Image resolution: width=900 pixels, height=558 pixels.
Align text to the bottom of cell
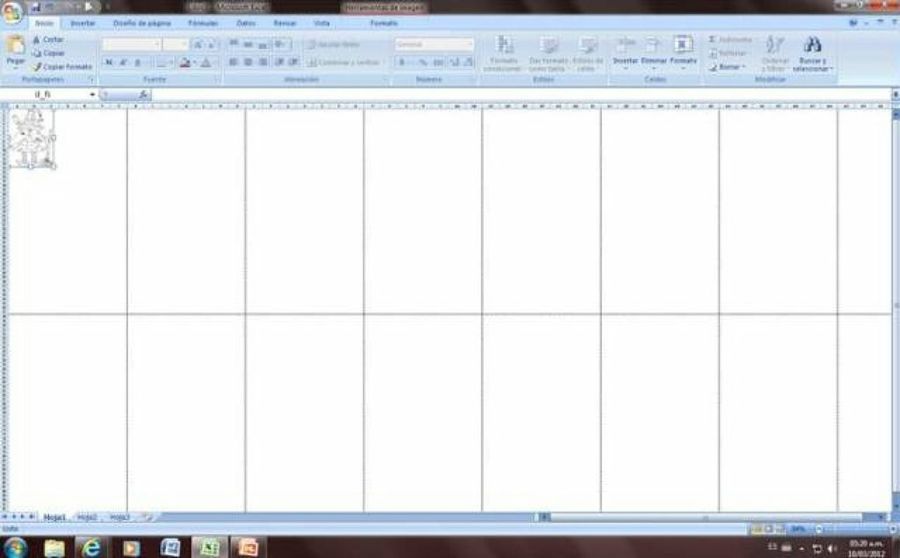[x=262, y=44]
